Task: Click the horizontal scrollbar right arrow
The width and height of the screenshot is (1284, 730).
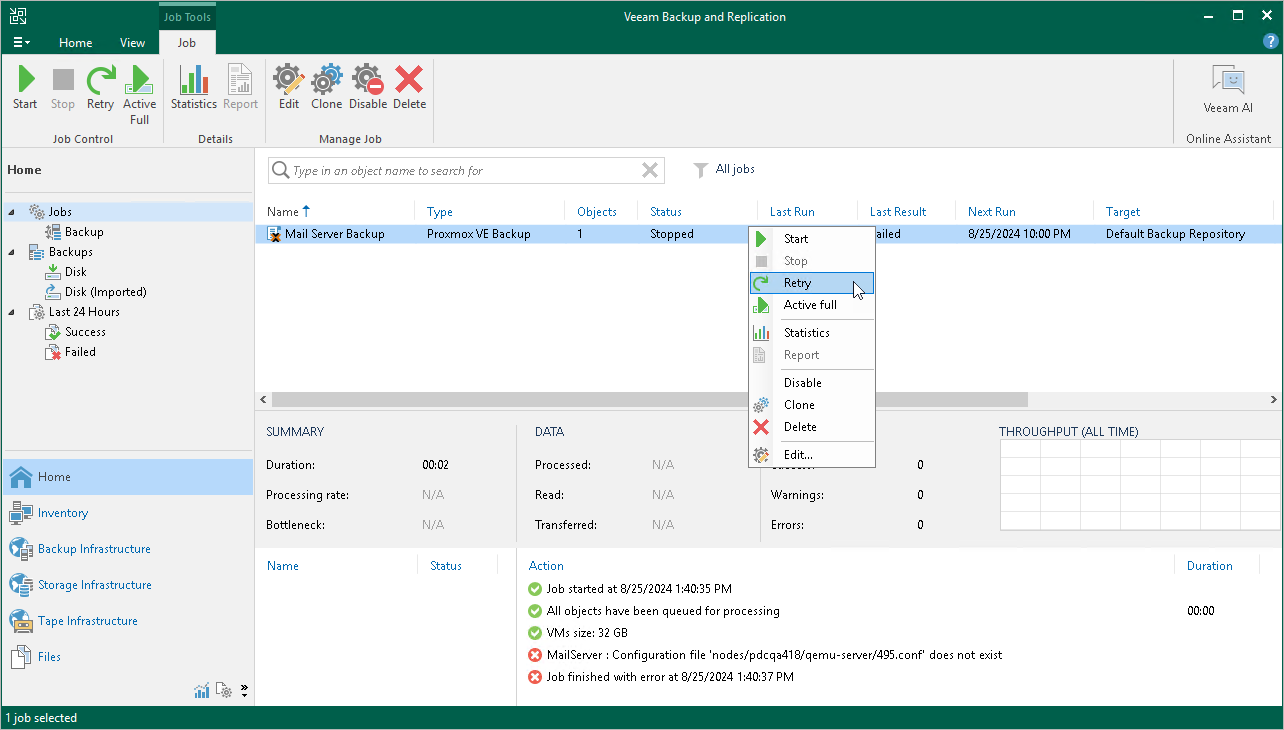Action: (1274, 400)
